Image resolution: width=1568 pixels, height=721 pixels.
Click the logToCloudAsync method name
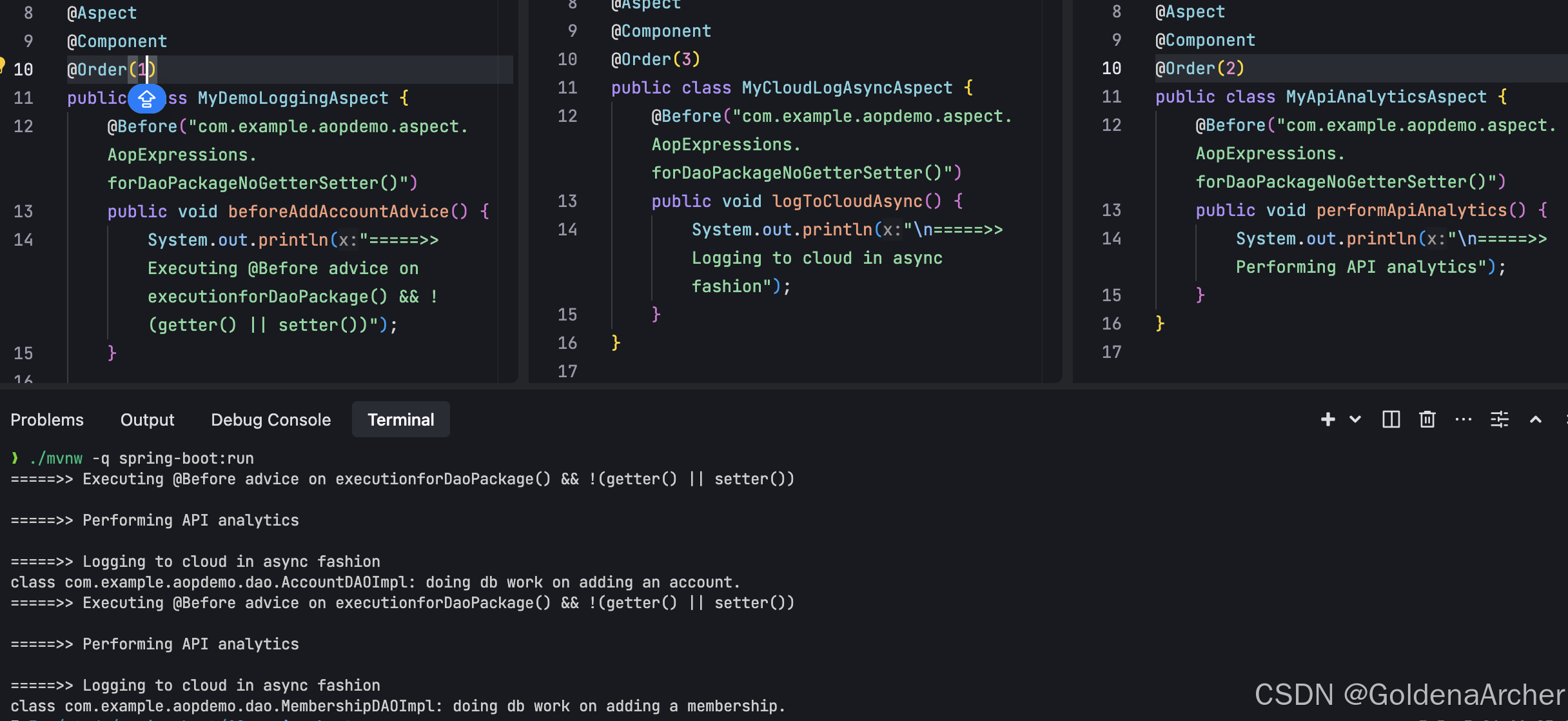pos(847,201)
